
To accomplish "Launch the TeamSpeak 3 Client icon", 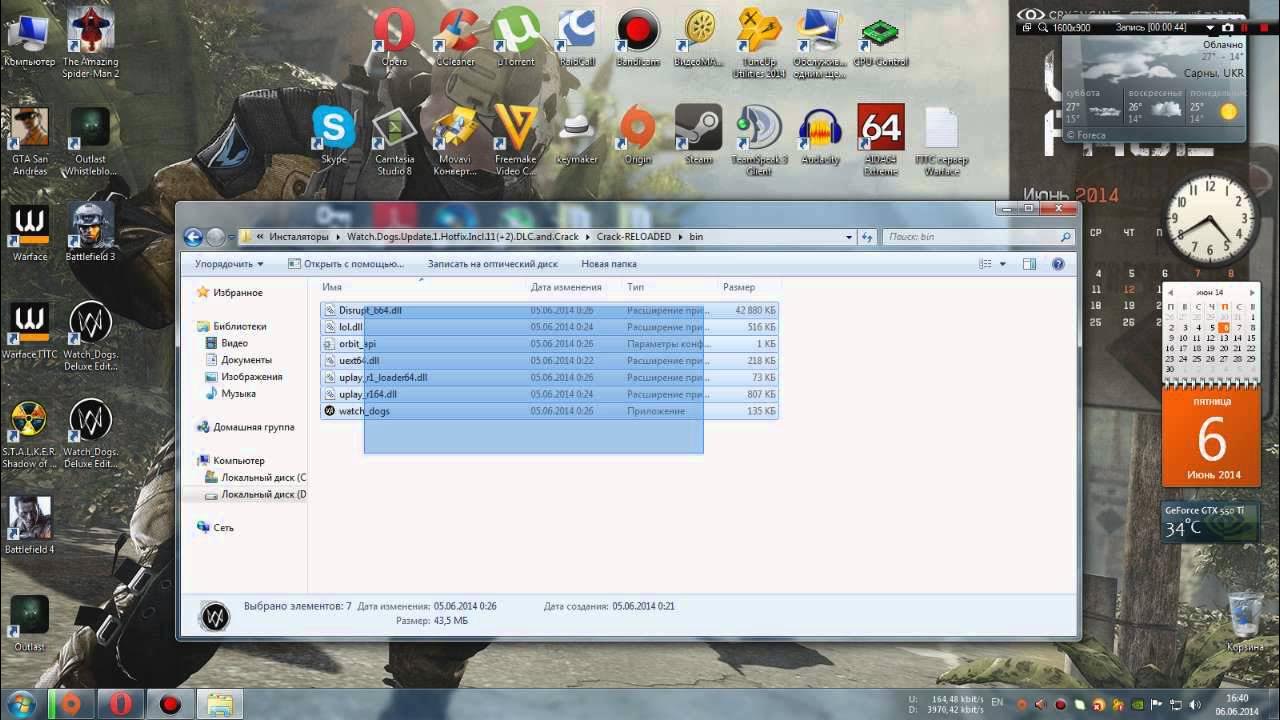I will click(759, 140).
